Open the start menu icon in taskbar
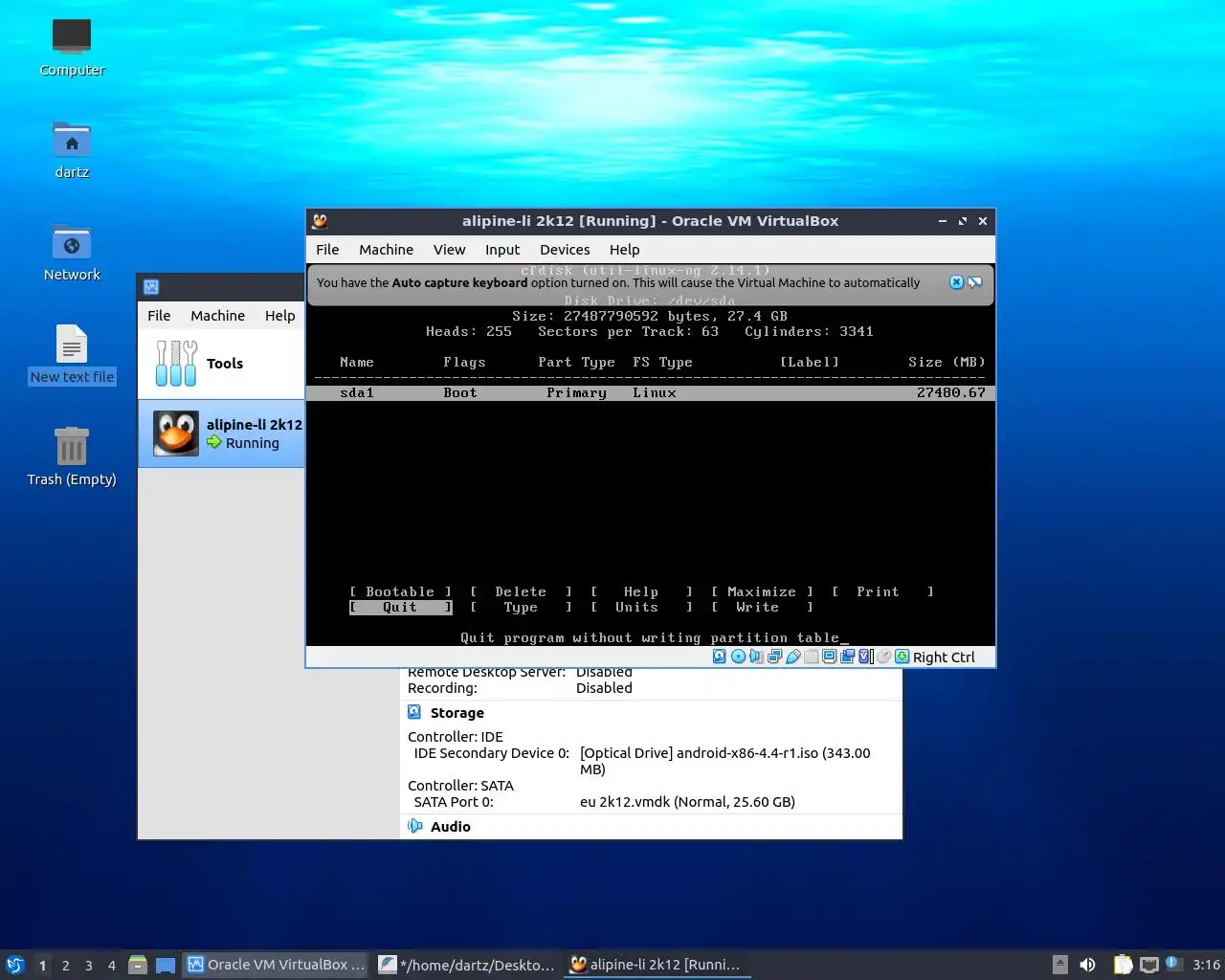The height and width of the screenshot is (980, 1225). (15, 965)
